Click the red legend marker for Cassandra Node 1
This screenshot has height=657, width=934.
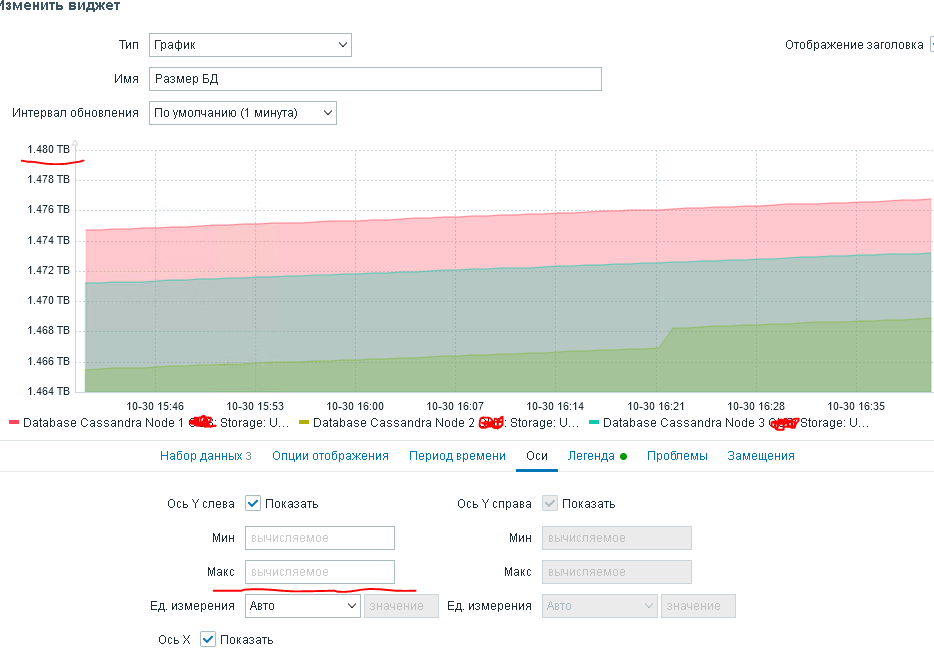14,424
